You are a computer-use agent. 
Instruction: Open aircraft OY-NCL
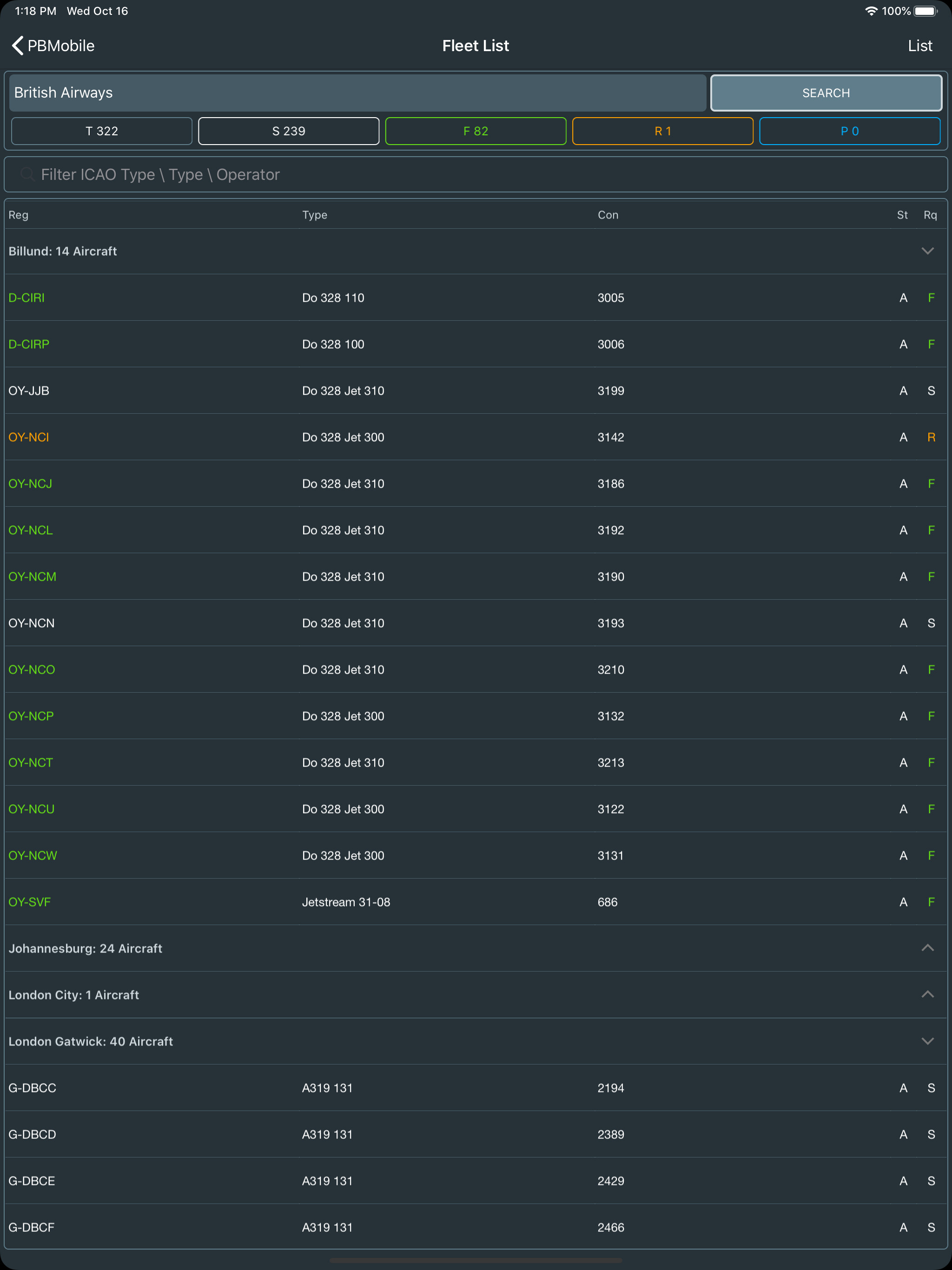[x=476, y=530]
